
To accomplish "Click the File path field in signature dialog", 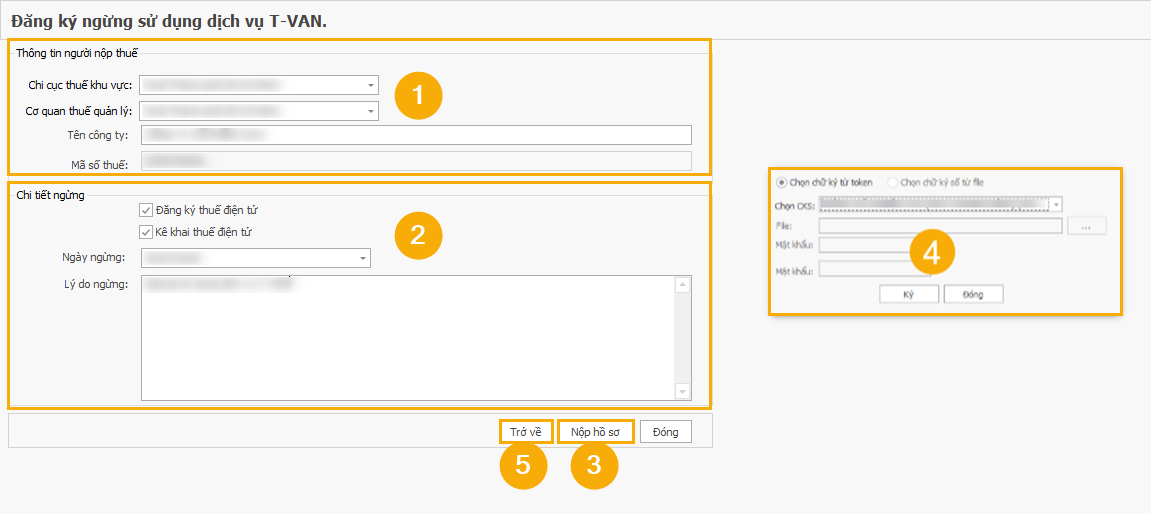I will pyautogui.click(x=941, y=226).
